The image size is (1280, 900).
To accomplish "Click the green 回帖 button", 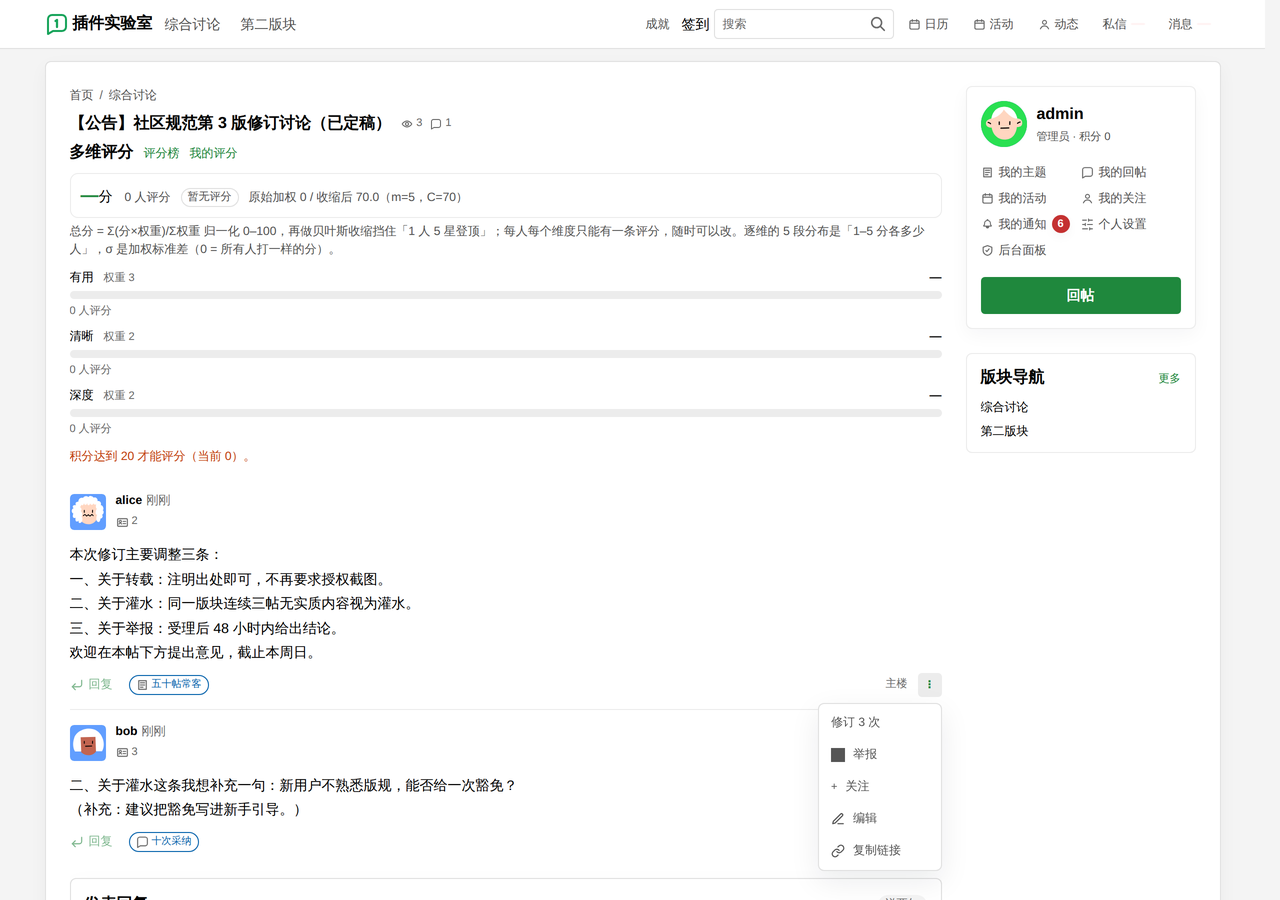I will pyautogui.click(x=1081, y=296).
